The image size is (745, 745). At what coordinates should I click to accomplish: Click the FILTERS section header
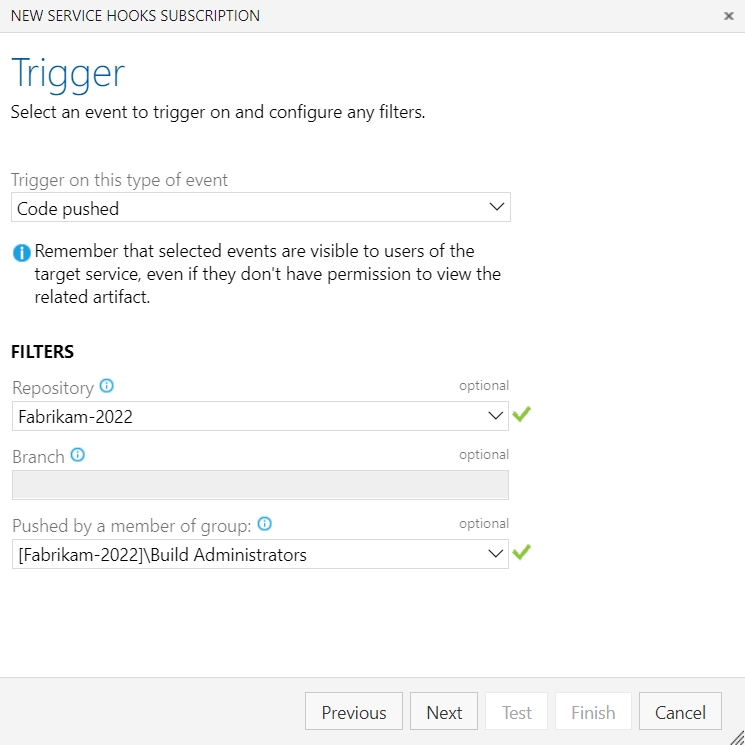pyautogui.click(x=43, y=352)
